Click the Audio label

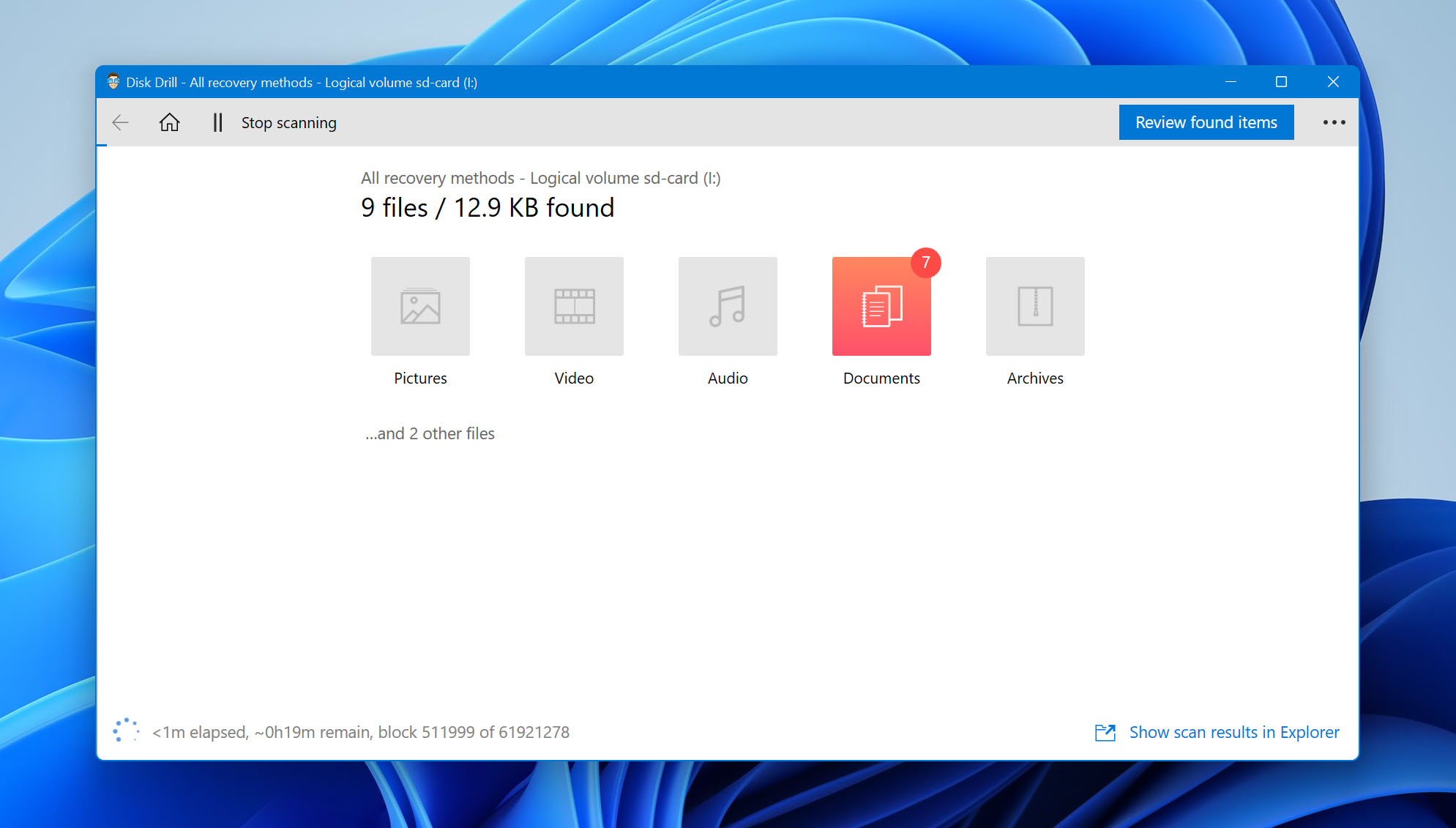728,378
